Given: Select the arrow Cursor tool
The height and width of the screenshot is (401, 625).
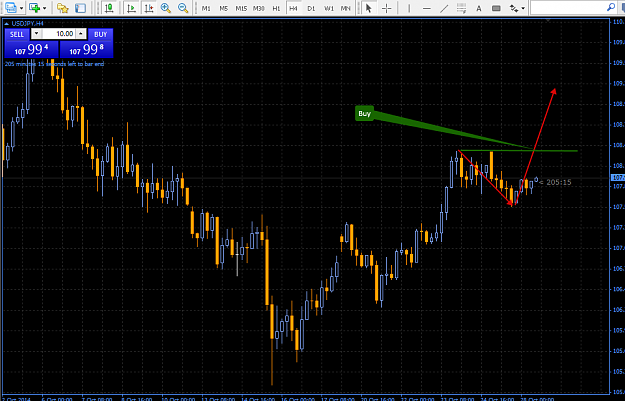Looking at the screenshot, I should pos(369,8).
